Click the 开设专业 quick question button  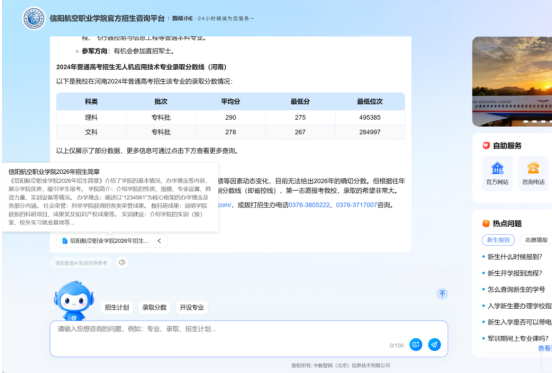pyautogui.click(x=192, y=307)
